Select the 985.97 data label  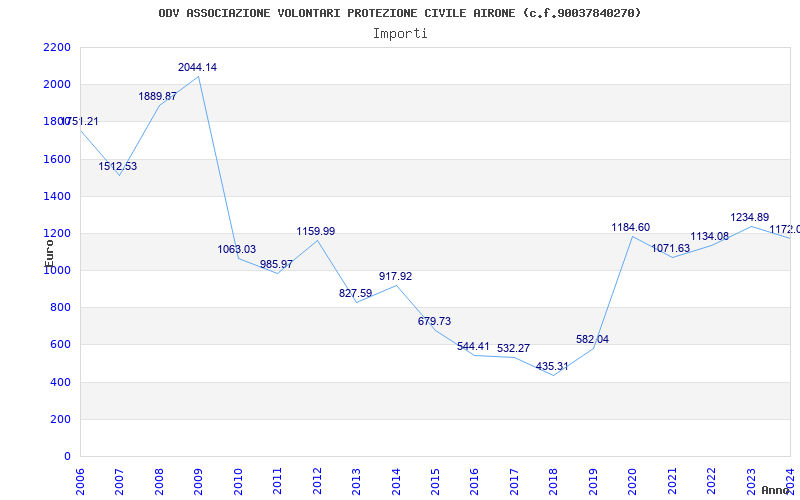tap(277, 264)
